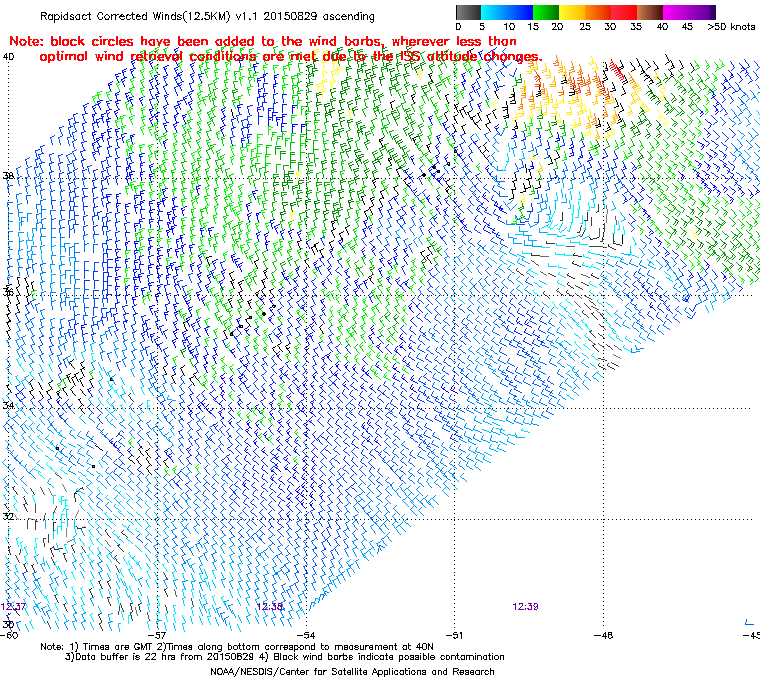Click the red 30-35 knots legend color
Image resolution: width=760 pixels, height=688 pixels.
625,12
